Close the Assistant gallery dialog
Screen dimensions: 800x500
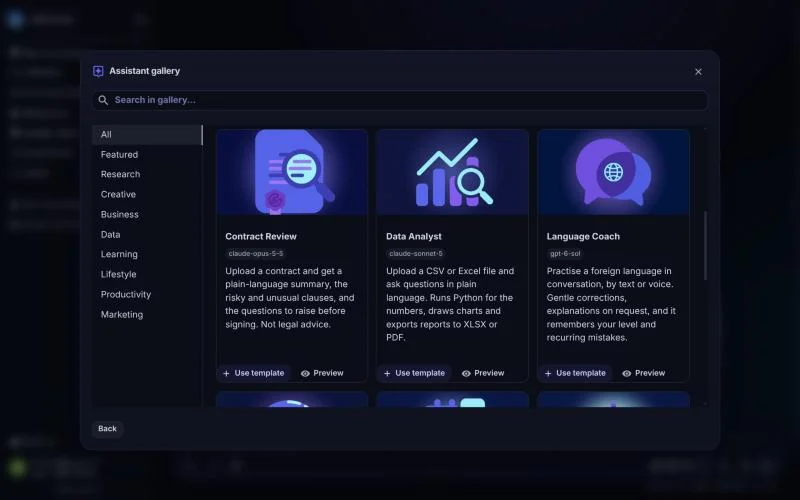click(698, 72)
